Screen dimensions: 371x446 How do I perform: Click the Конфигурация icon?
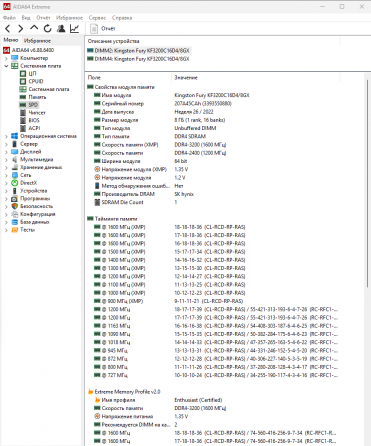pos(14,214)
